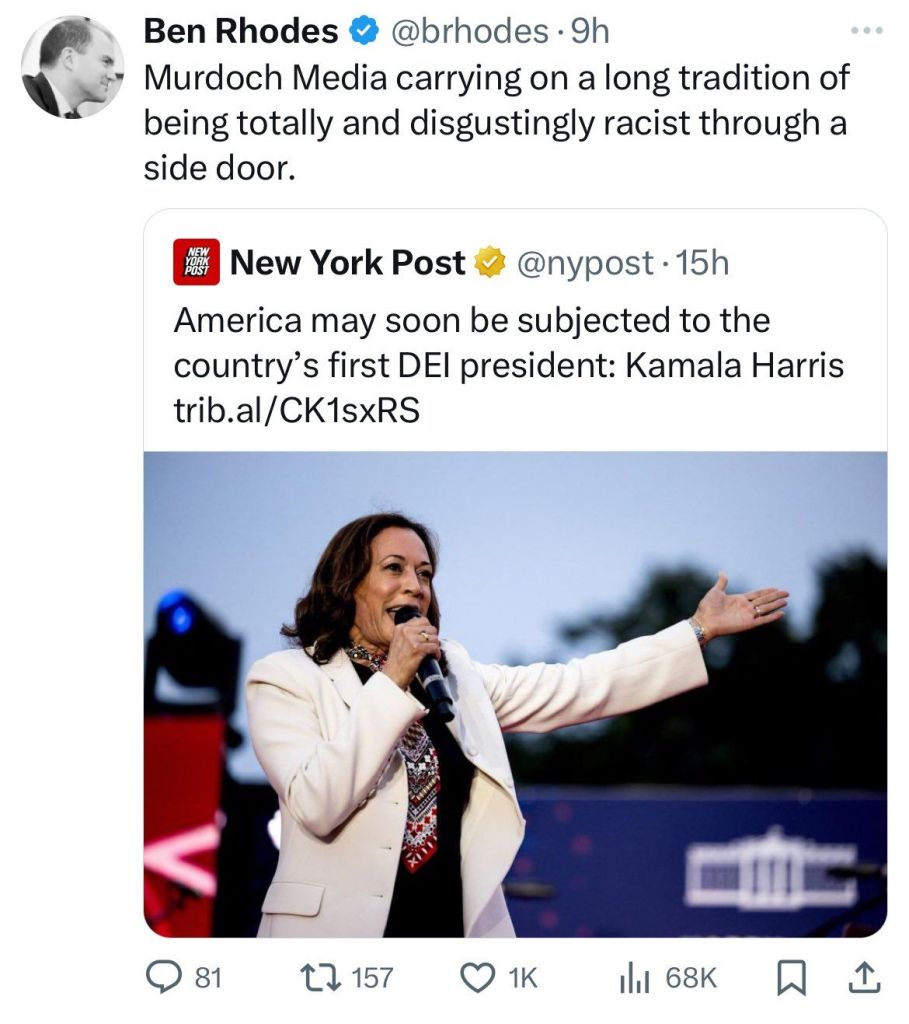Click the Ben Rhodes display name
The image size is (909, 1024).
(x=240, y=32)
